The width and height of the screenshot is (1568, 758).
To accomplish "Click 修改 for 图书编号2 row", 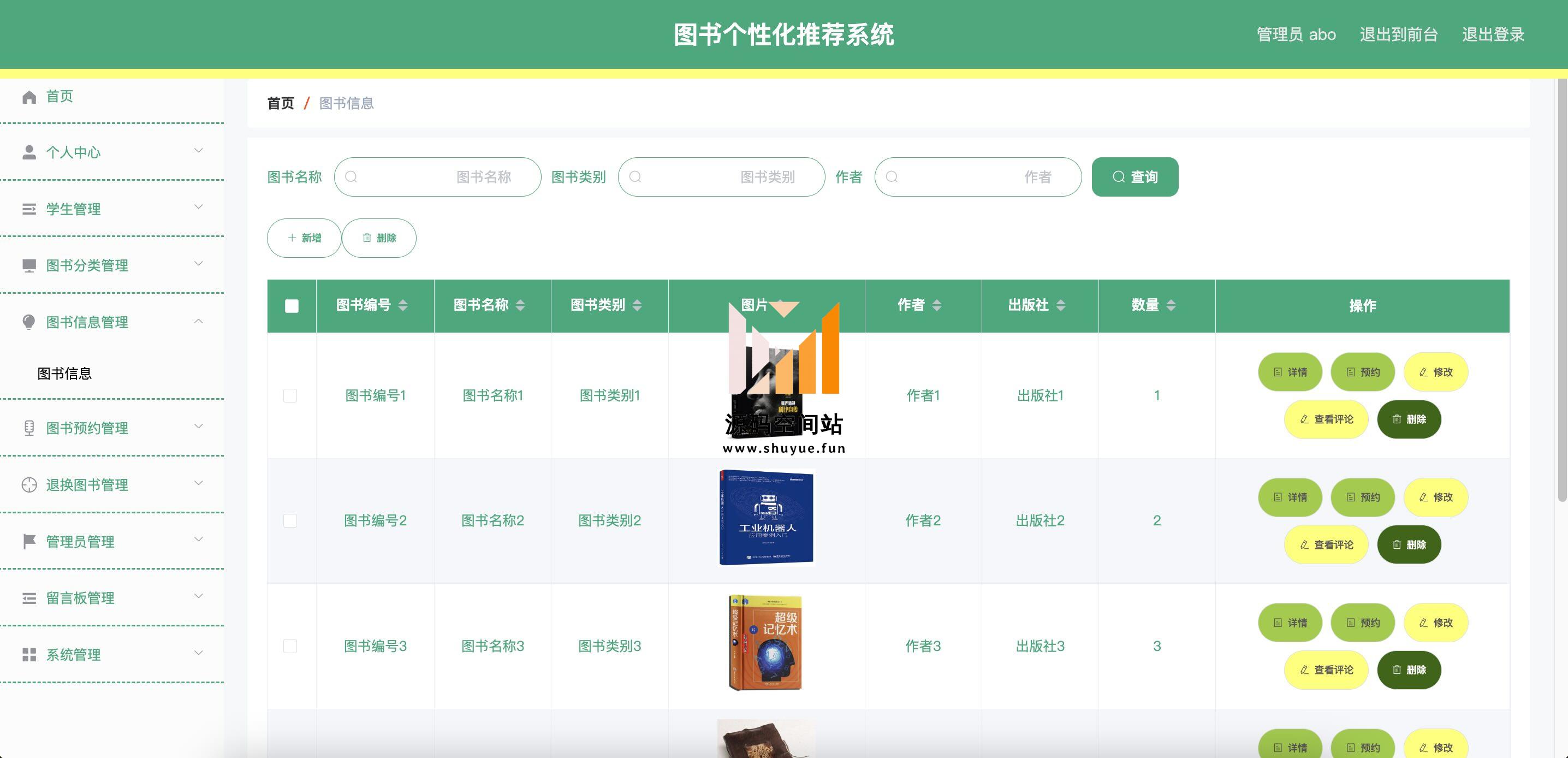I will pos(1435,498).
